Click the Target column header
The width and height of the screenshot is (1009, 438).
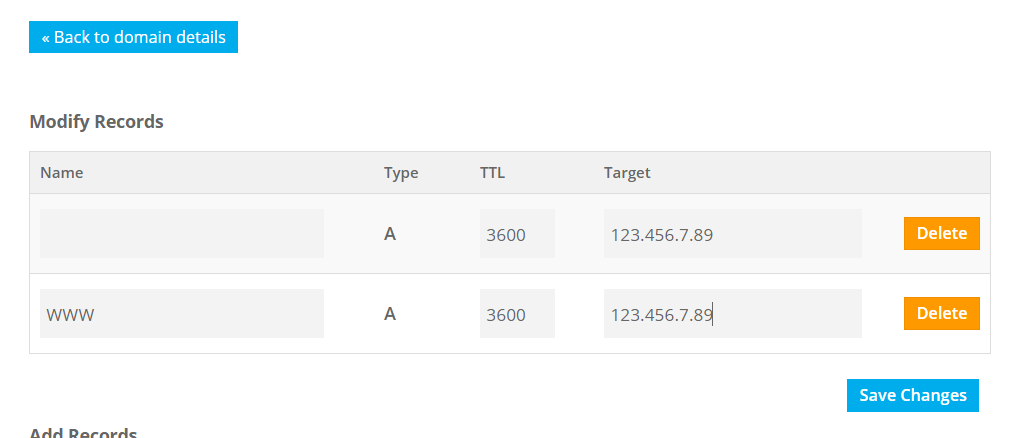(x=627, y=173)
